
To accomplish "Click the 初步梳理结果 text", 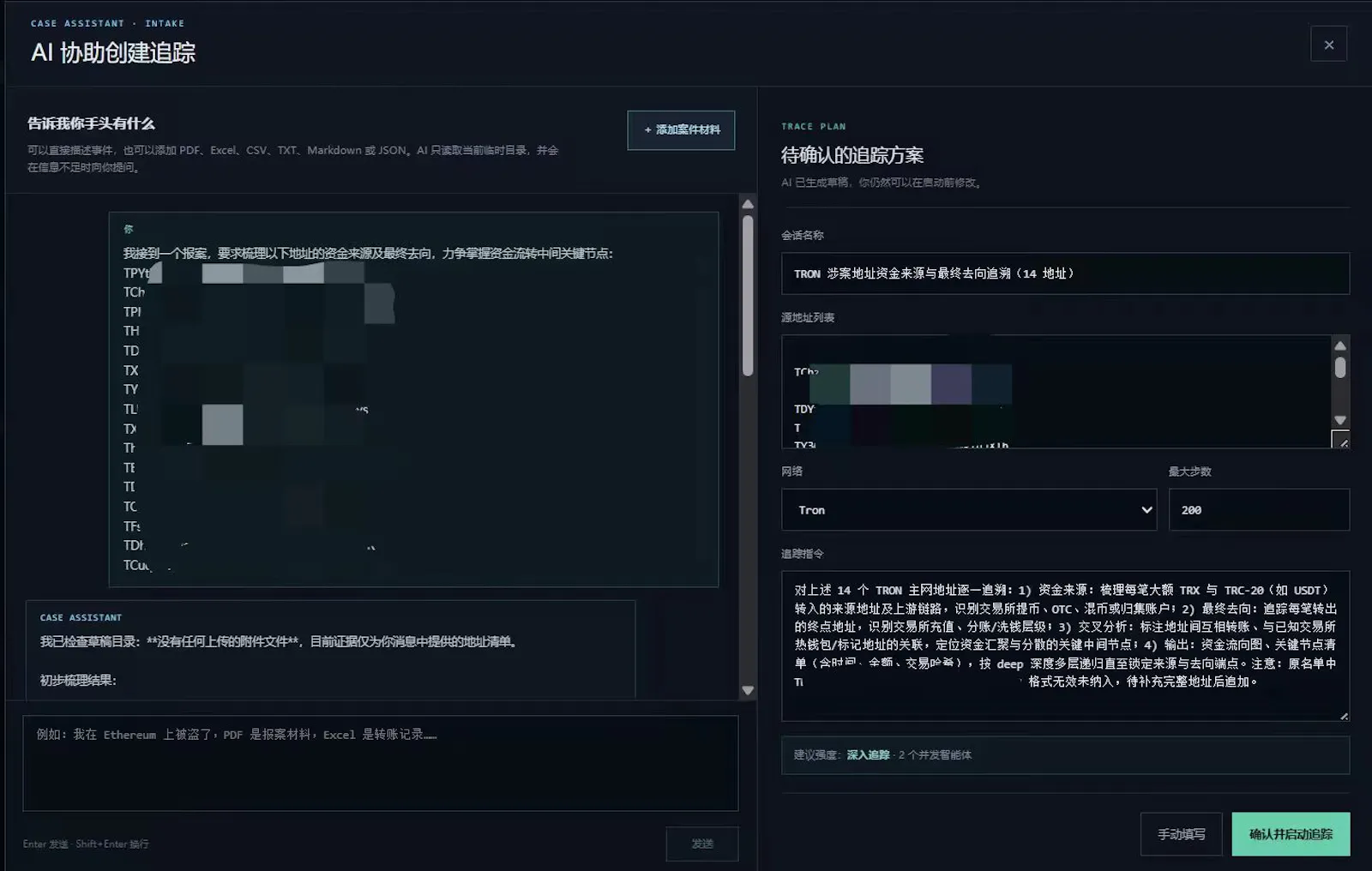I will point(78,680).
